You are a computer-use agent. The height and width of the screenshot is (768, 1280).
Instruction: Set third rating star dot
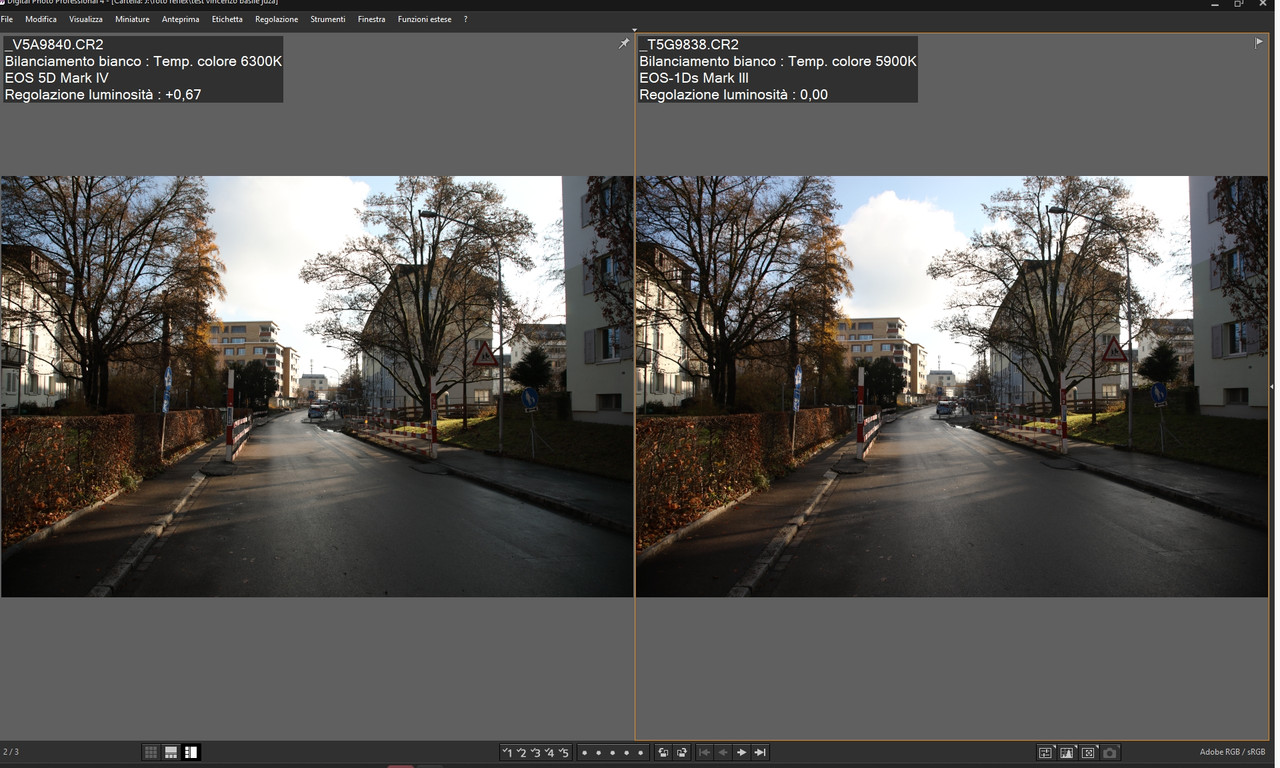[612, 752]
